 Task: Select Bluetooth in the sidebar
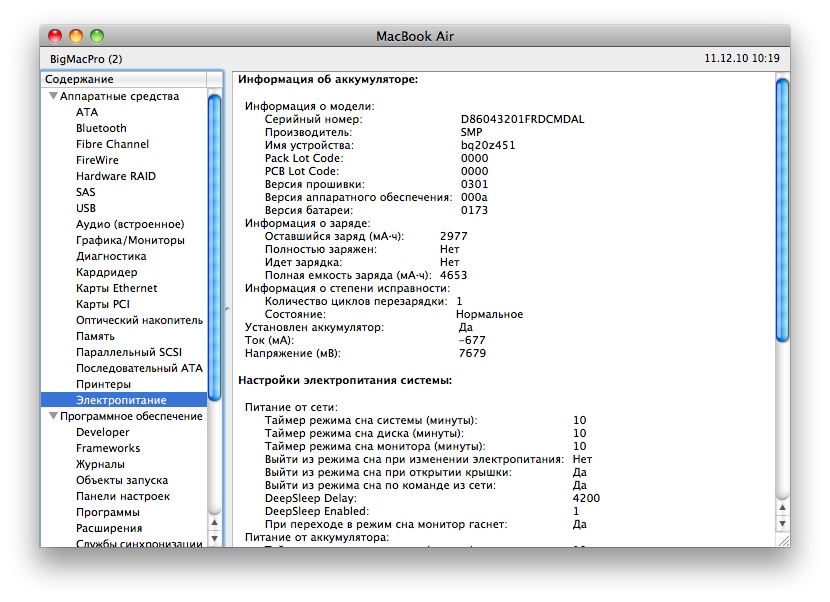point(101,128)
